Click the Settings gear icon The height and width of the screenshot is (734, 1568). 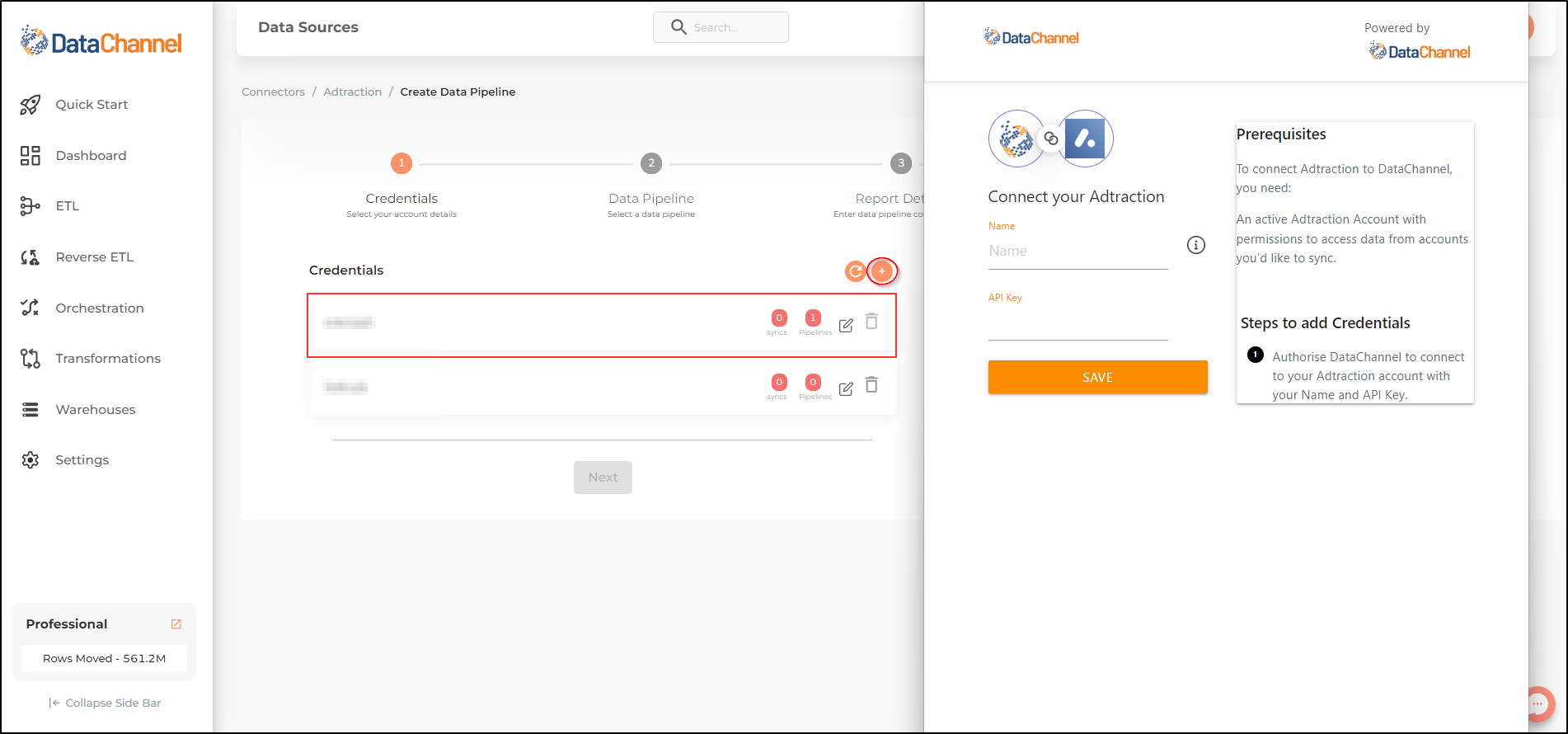31,460
